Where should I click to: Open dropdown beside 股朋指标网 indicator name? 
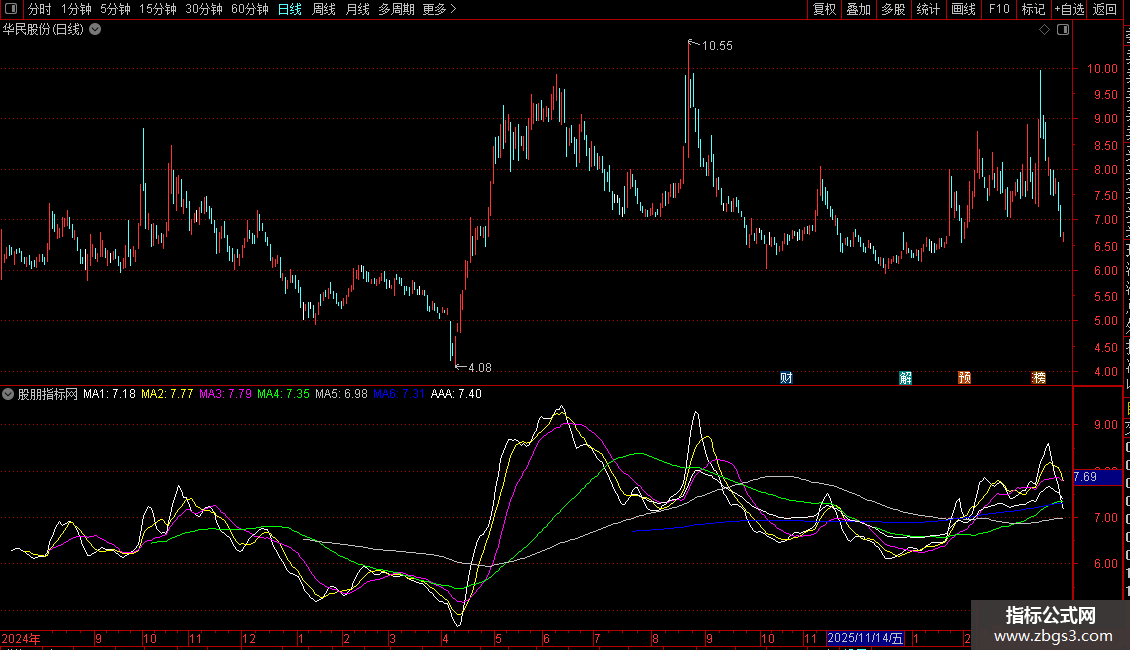point(8,394)
